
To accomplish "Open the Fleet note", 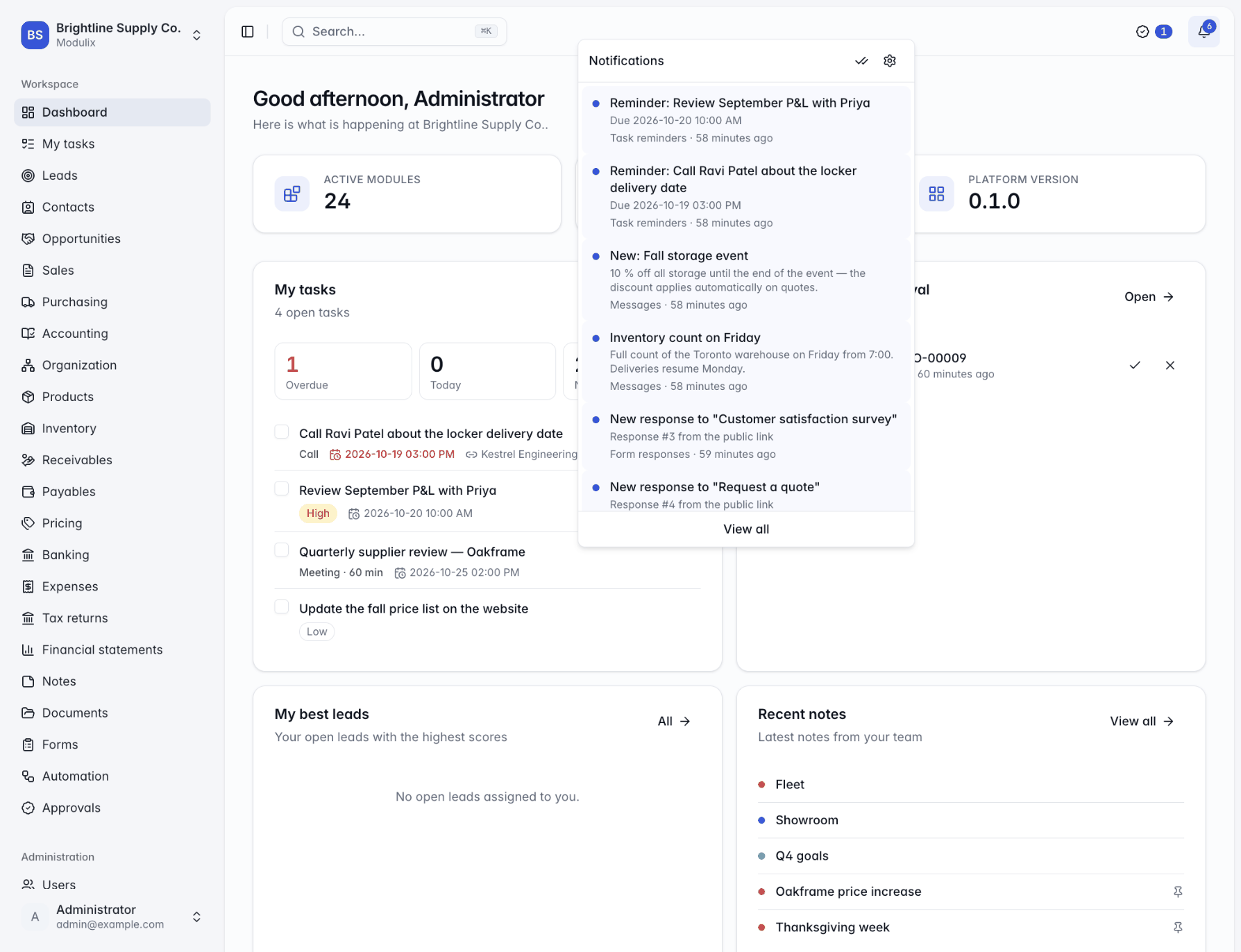I will [970, 785].
